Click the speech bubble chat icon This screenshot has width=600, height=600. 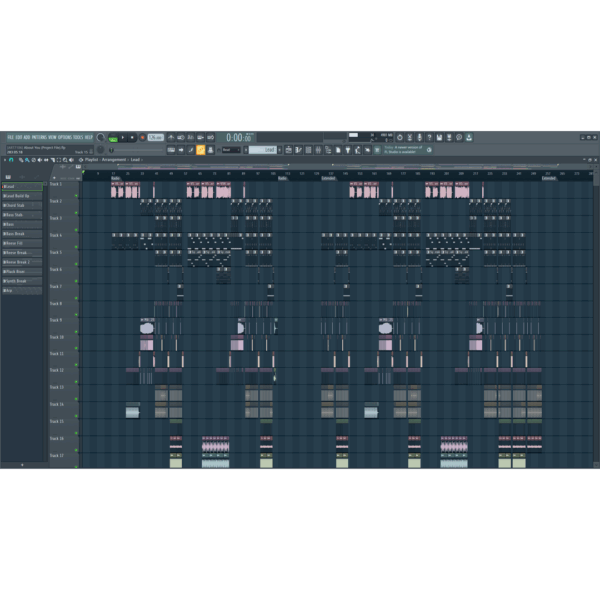click(x=459, y=137)
